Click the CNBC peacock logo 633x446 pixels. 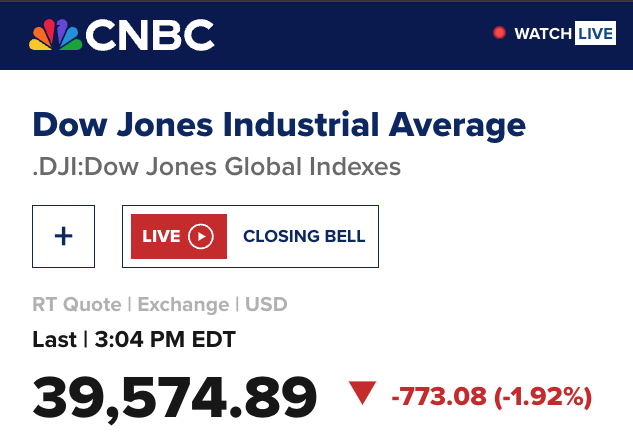pos(55,36)
